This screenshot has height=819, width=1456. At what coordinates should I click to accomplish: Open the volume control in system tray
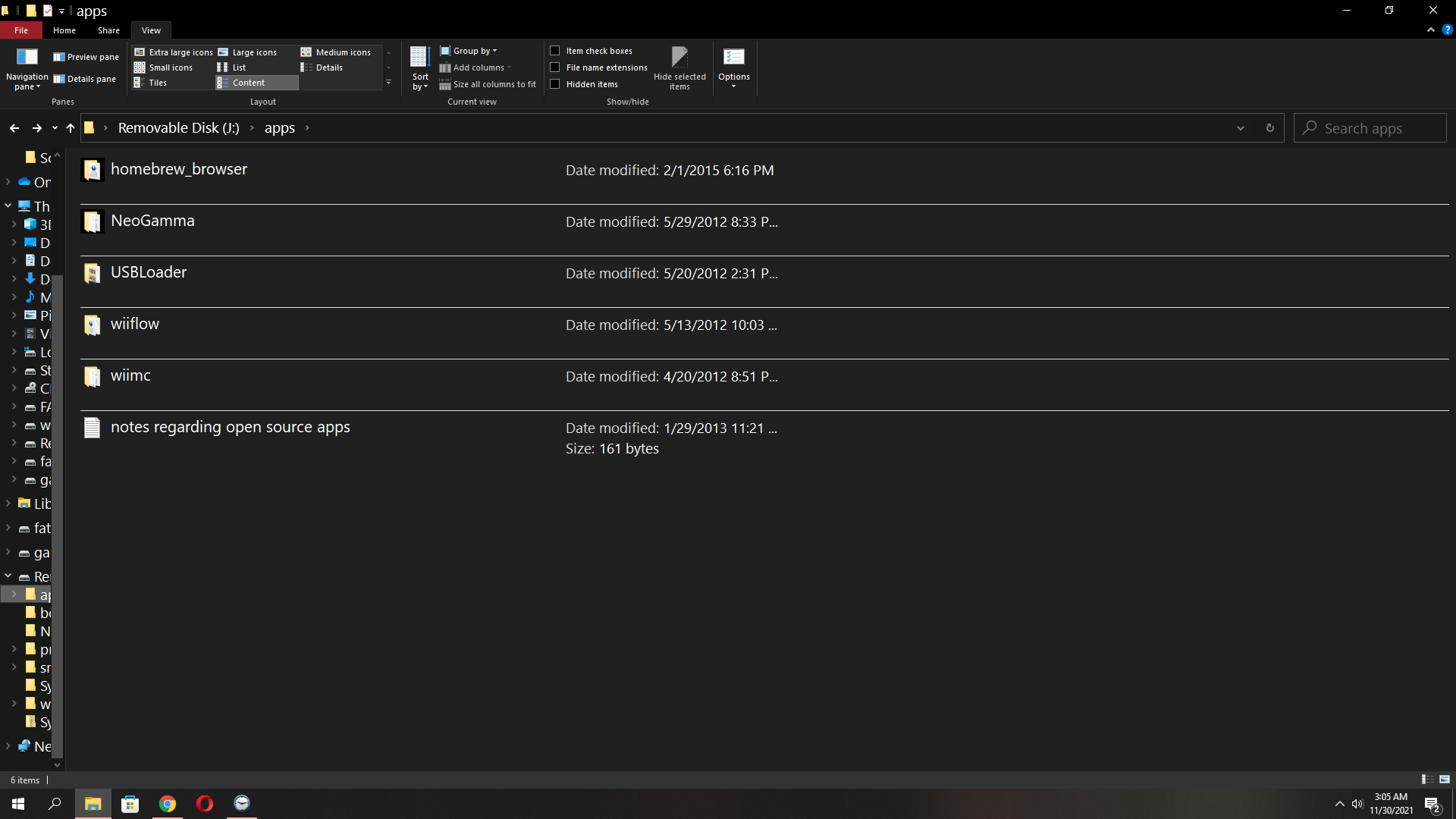[x=1357, y=804]
